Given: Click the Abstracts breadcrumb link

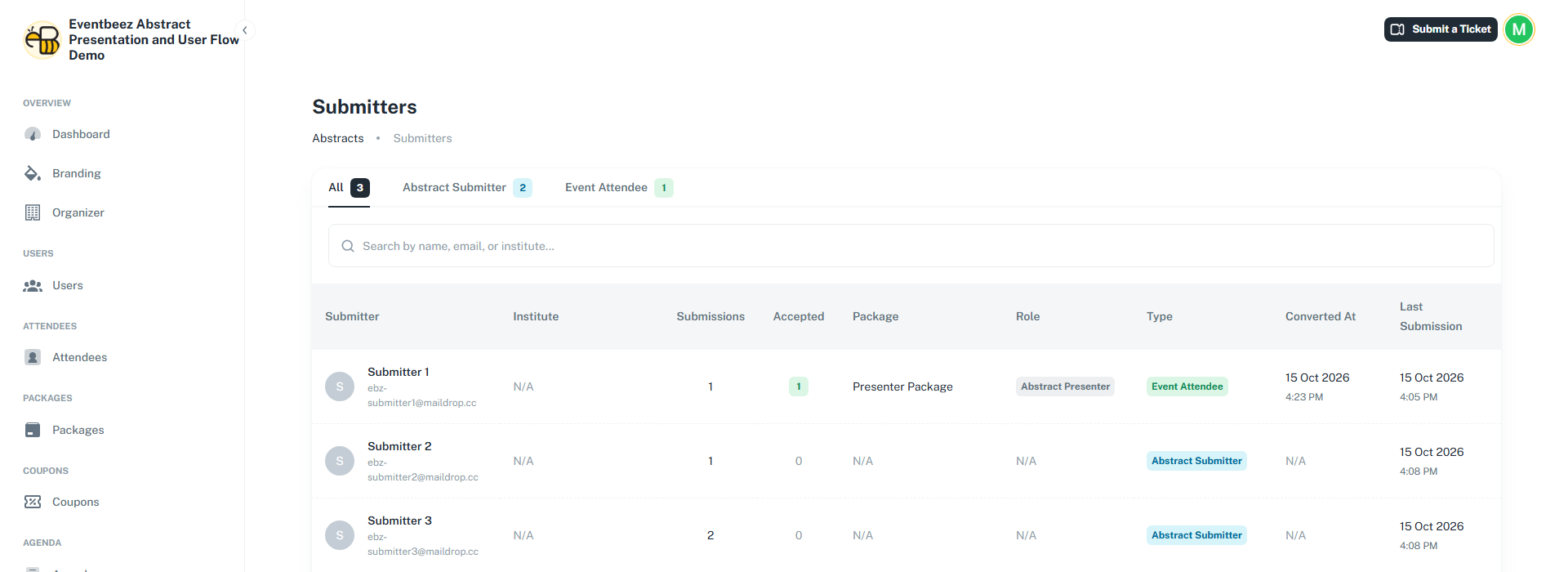Looking at the screenshot, I should point(338,138).
